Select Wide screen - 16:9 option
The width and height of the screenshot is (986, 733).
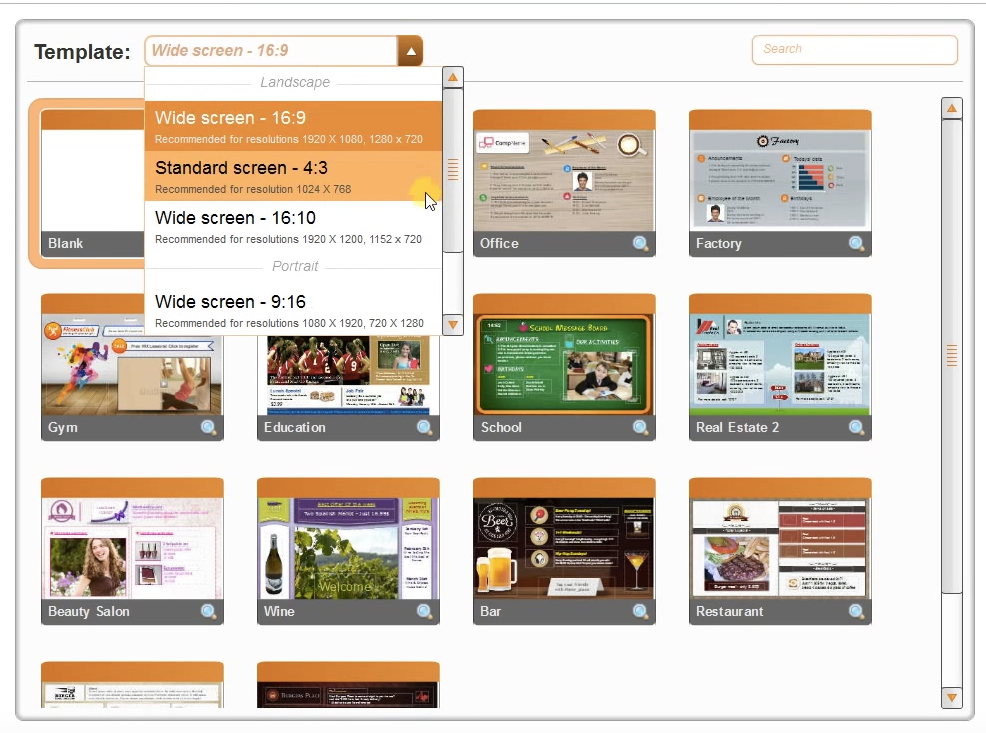point(293,126)
